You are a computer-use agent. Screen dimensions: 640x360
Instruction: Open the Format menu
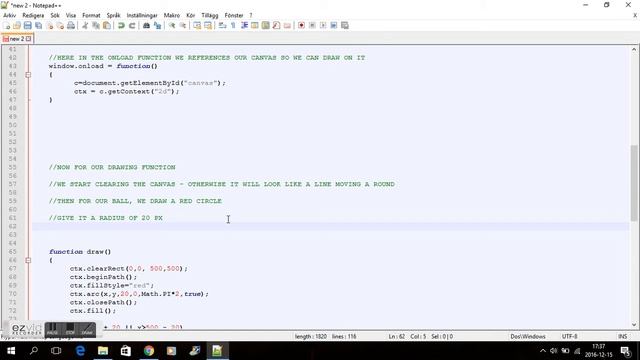click(x=91, y=15)
